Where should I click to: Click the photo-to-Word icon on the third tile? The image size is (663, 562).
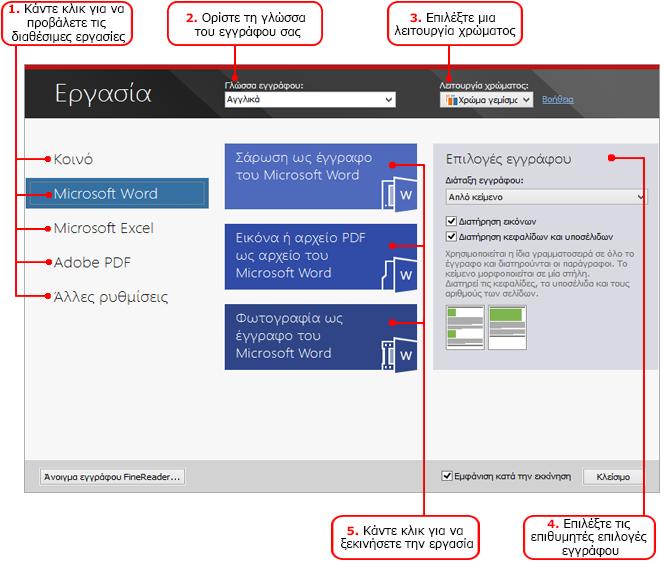399,355
